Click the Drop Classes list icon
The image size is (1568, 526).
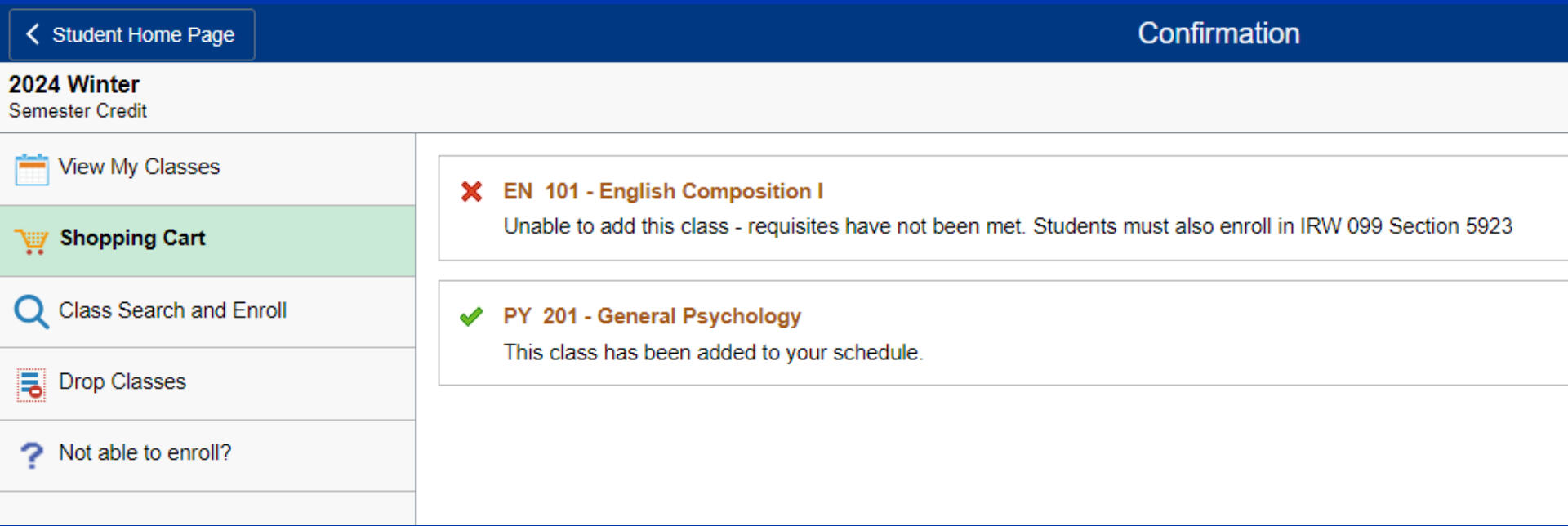coord(32,384)
